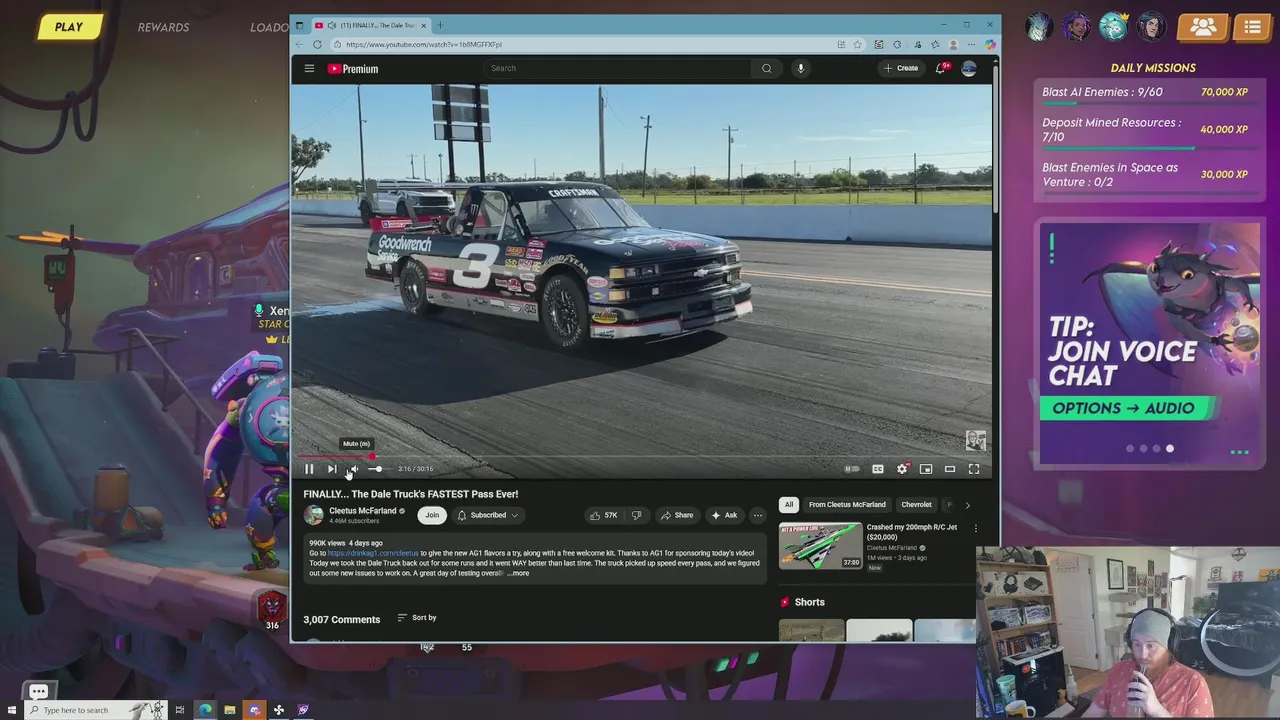The width and height of the screenshot is (1280, 720).
Task: Open the Cleetus McFarland channel name link
Action: coord(363,511)
